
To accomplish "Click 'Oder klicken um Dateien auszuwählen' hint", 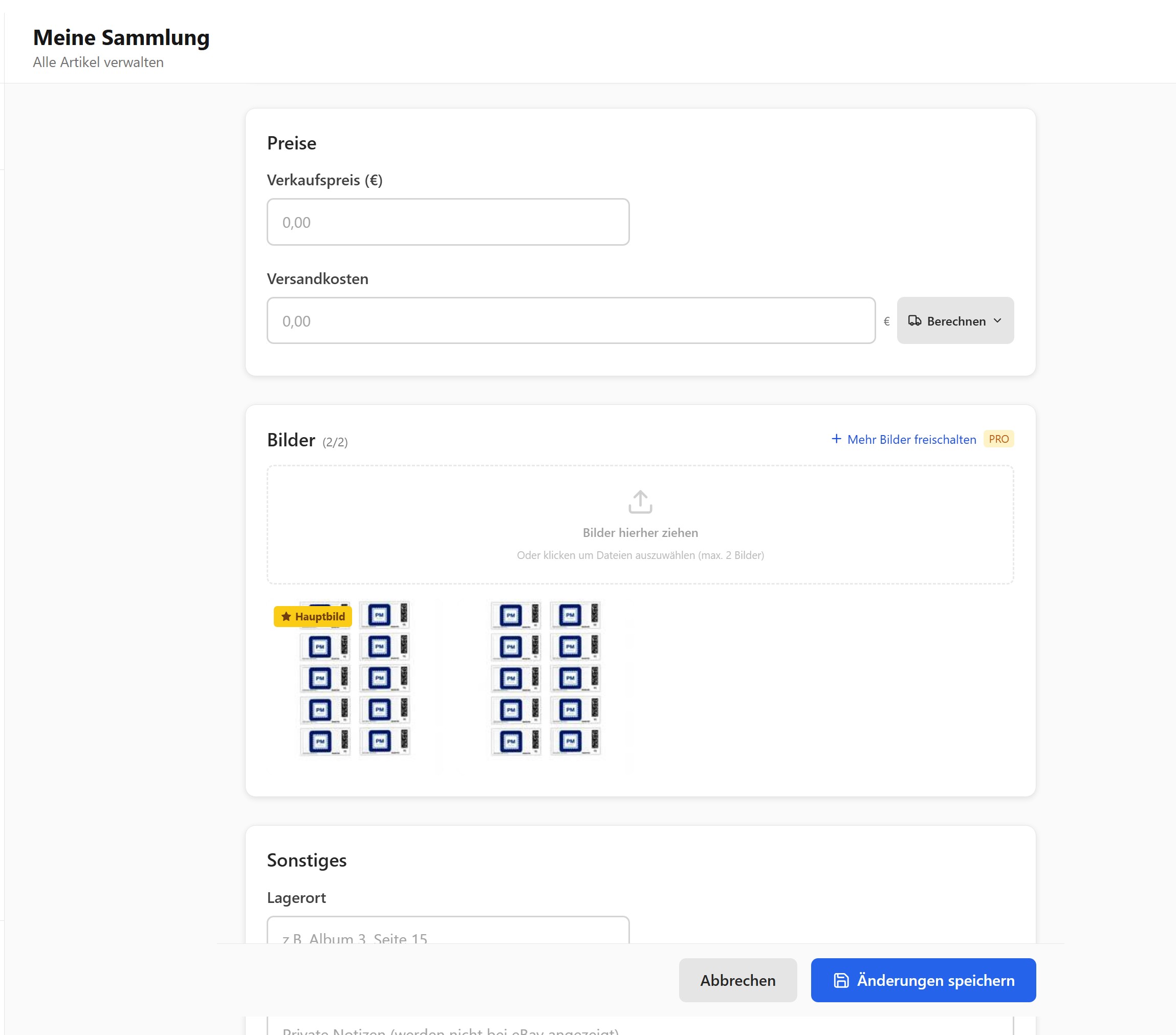I will (x=640, y=555).
